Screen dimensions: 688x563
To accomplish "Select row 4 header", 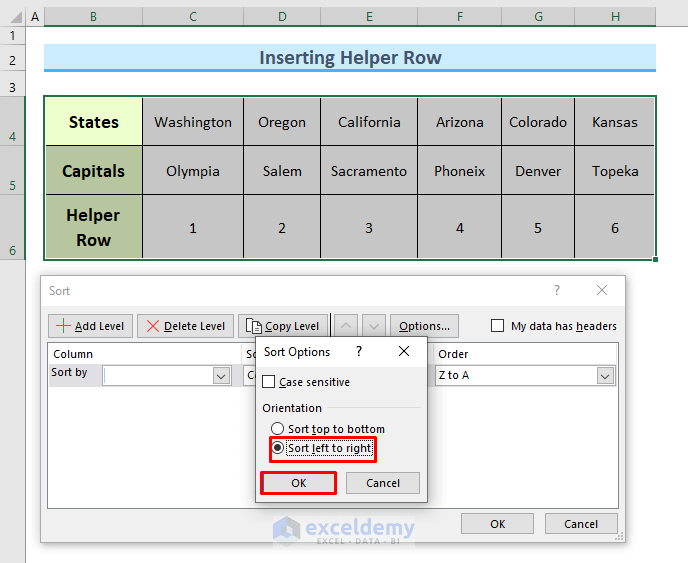I will click(x=12, y=122).
